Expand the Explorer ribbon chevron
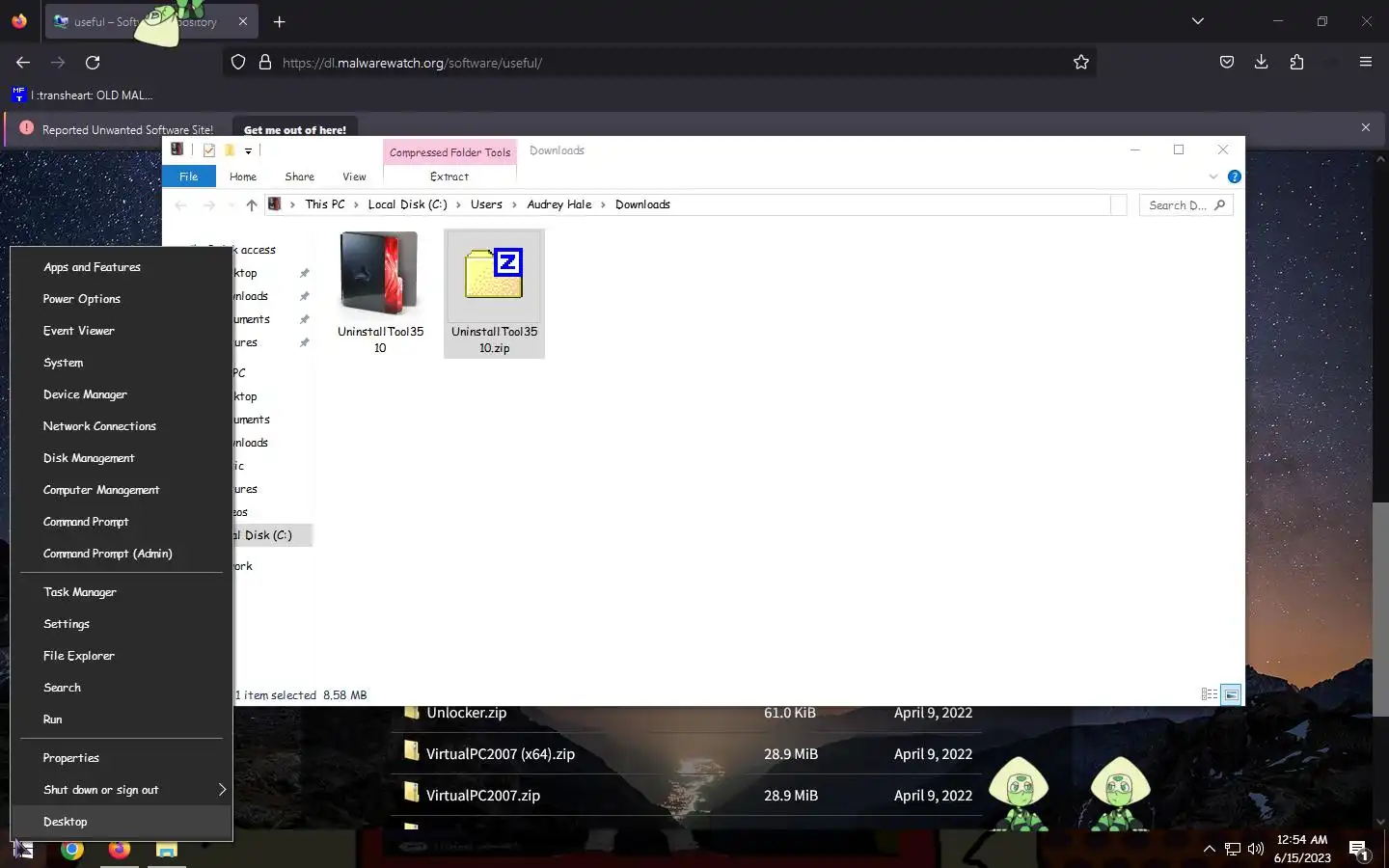 pos(1213,176)
